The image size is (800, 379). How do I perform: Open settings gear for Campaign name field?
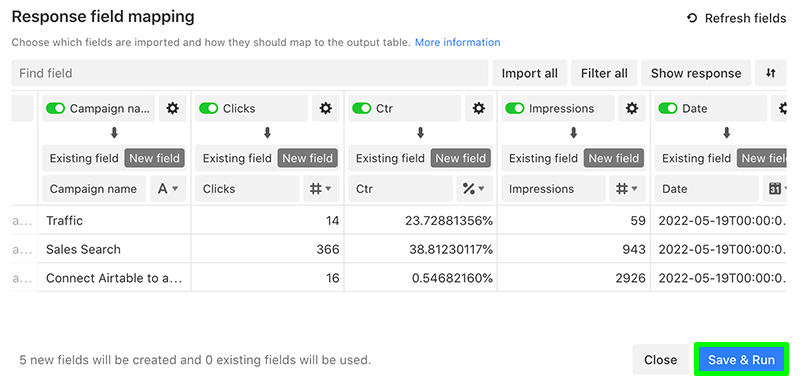(x=172, y=108)
